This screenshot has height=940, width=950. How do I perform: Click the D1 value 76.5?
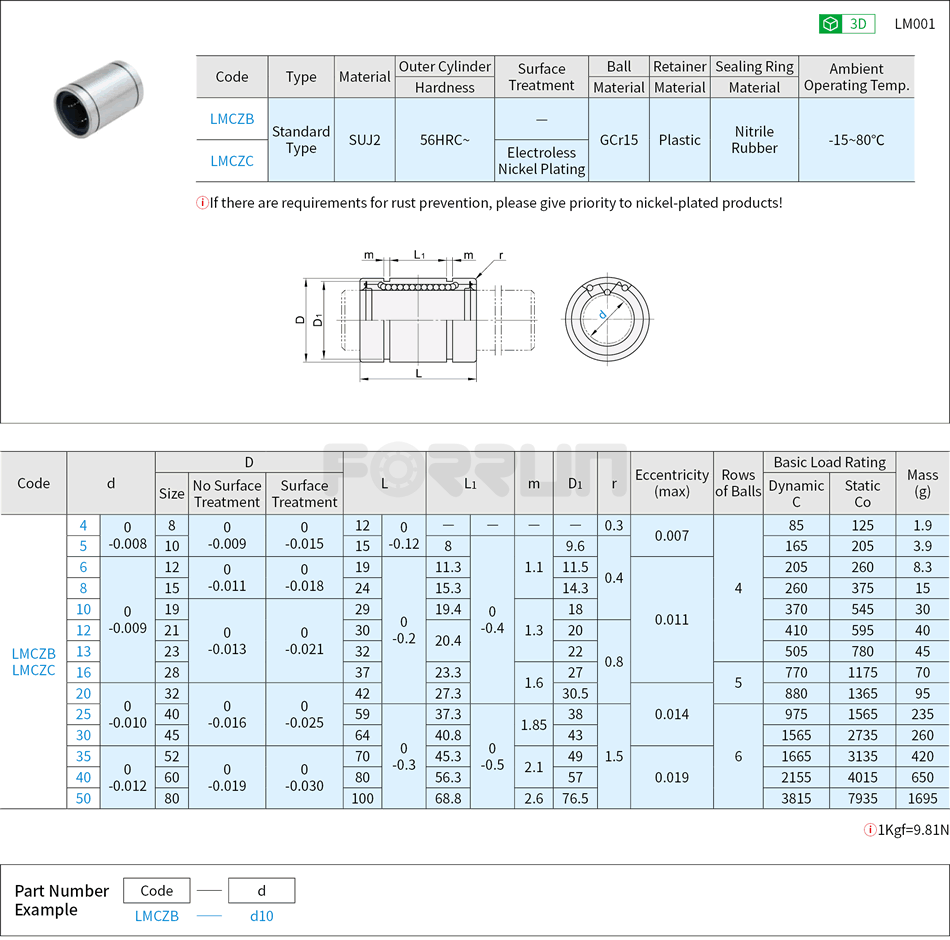(x=575, y=799)
